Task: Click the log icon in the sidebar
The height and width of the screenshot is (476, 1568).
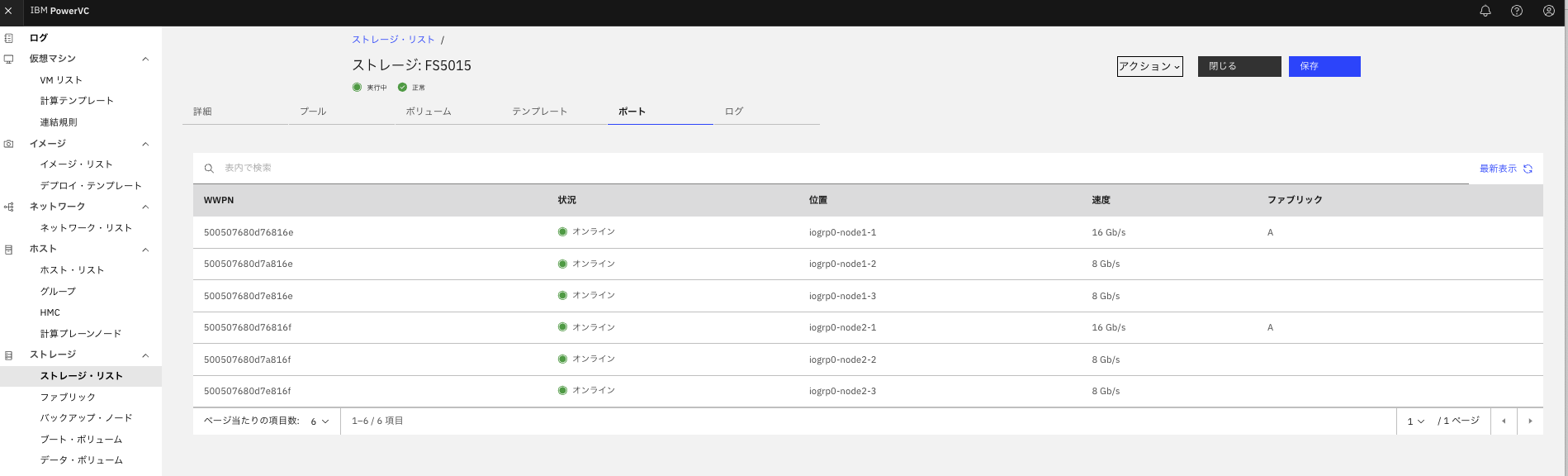Action: pos(8,38)
